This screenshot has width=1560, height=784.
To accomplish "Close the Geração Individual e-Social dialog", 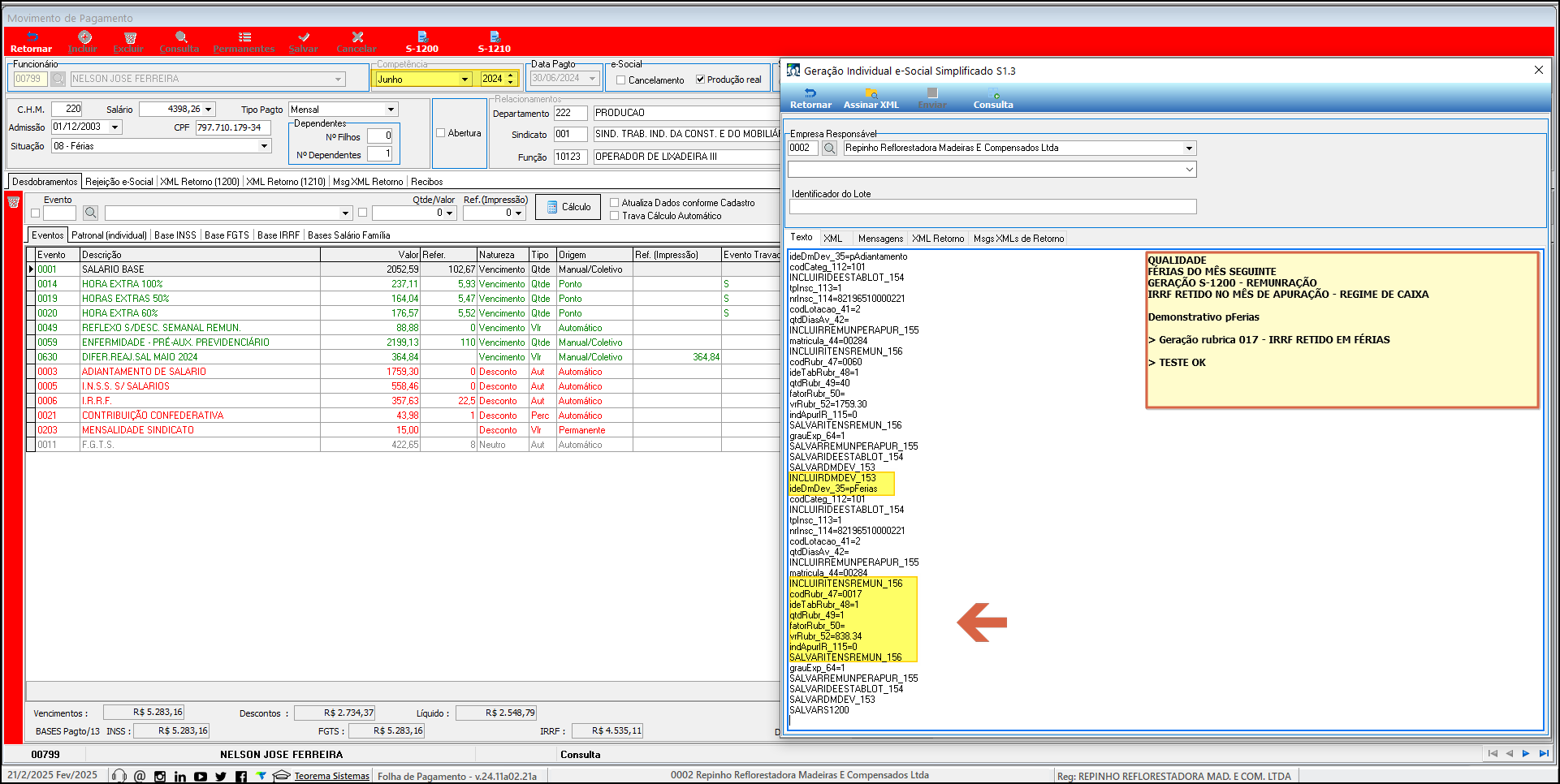I will click(1538, 71).
